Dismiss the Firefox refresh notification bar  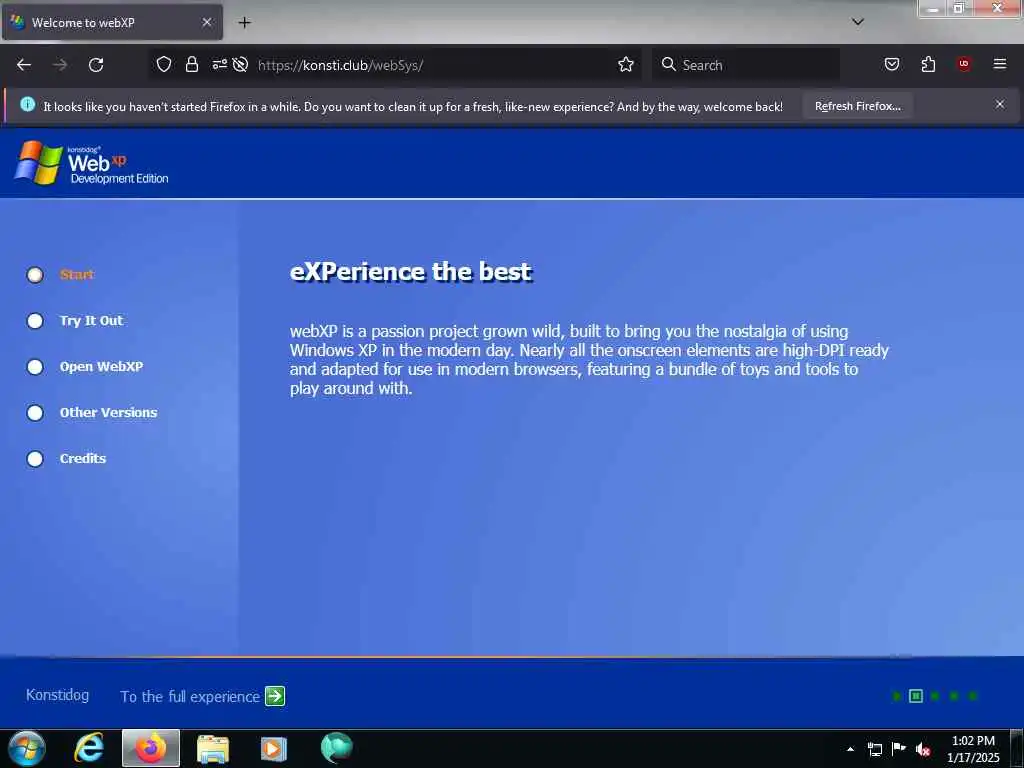[x=999, y=104]
